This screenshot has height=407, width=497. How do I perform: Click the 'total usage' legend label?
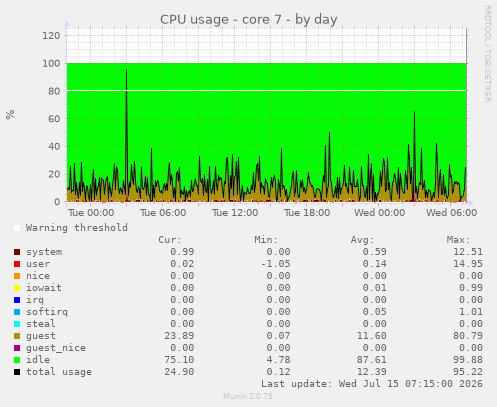click(x=59, y=372)
